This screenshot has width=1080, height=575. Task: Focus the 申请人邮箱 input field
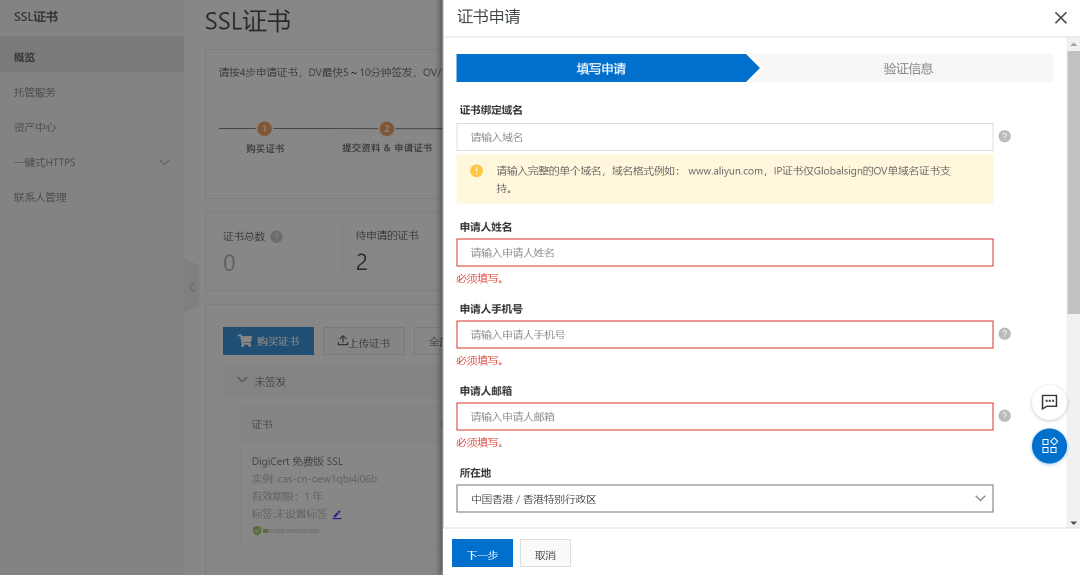click(x=725, y=417)
